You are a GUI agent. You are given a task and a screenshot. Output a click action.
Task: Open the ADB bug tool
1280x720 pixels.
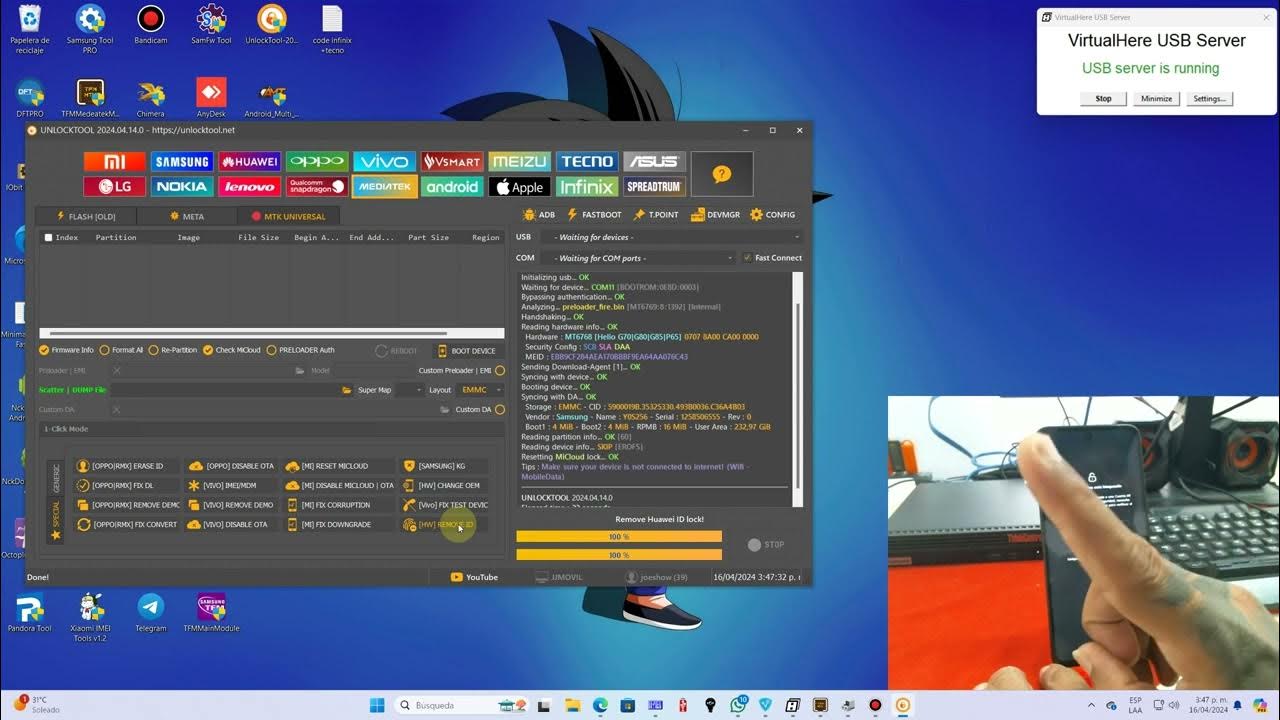click(539, 215)
